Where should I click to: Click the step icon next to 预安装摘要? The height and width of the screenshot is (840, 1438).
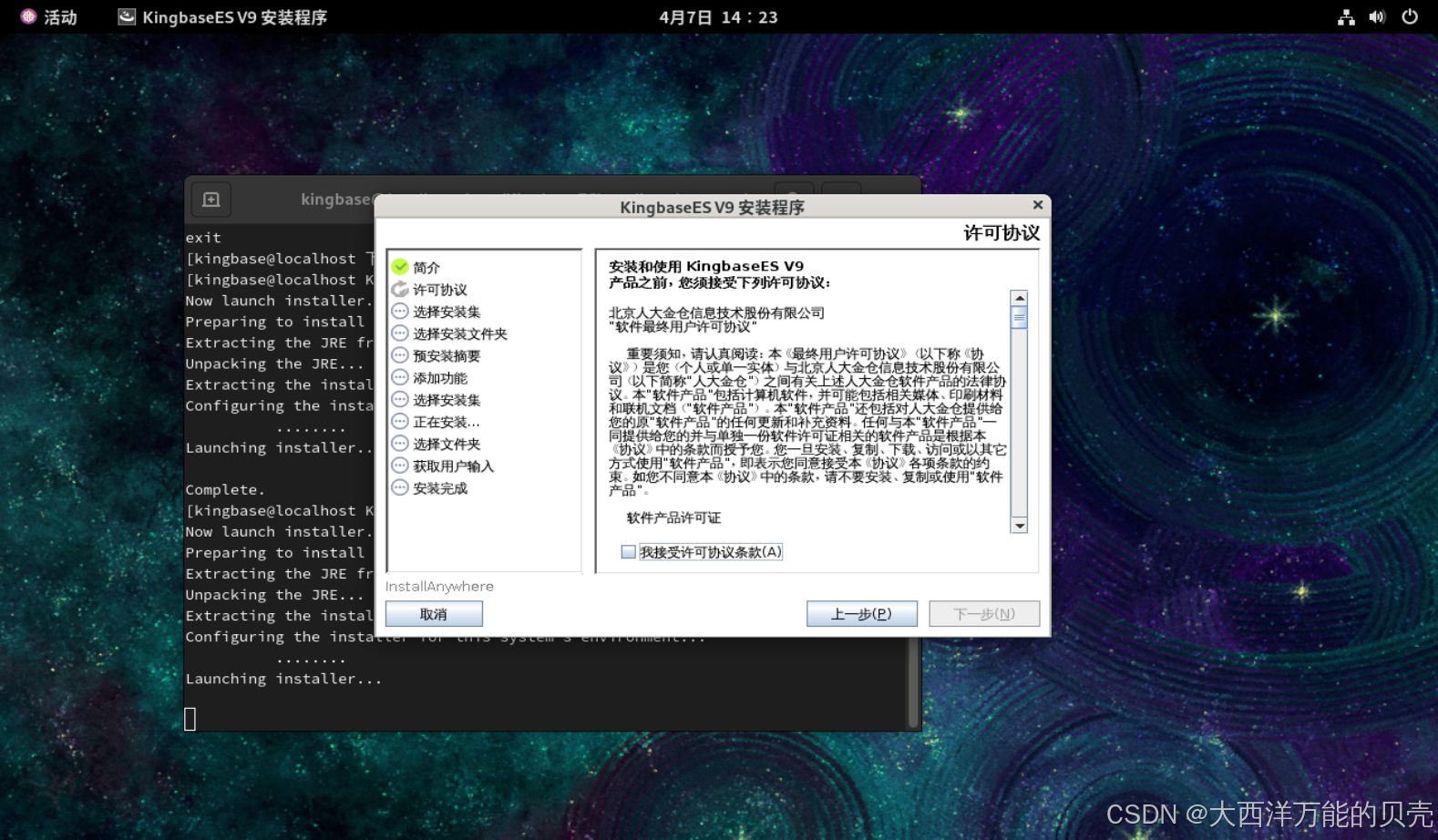pyautogui.click(x=400, y=355)
